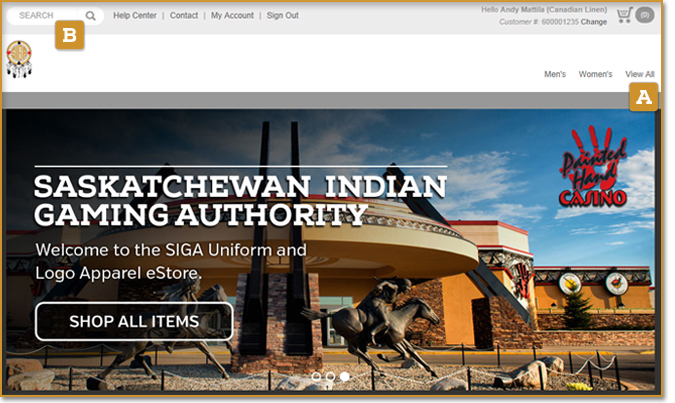The width and height of the screenshot is (675, 403).
Task: Click the Contact link
Action: tap(184, 16)
